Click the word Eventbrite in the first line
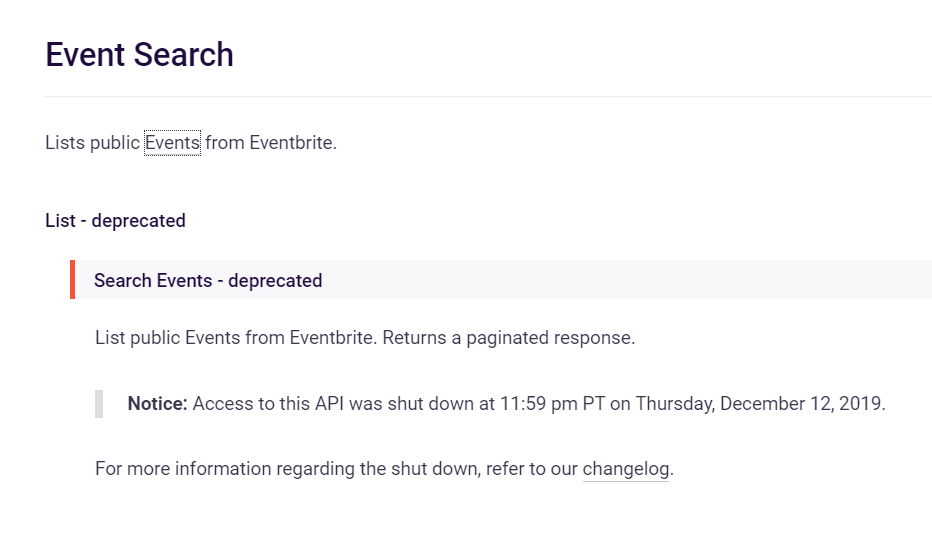Image resolution: width=932 pixels, height=539 pixels. (292, 143)
